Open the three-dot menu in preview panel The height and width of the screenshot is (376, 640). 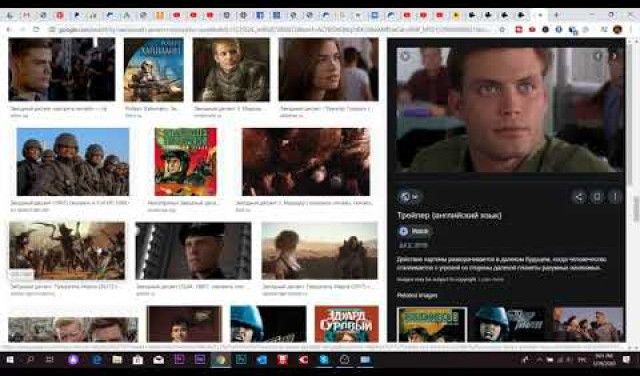point(615,197)
